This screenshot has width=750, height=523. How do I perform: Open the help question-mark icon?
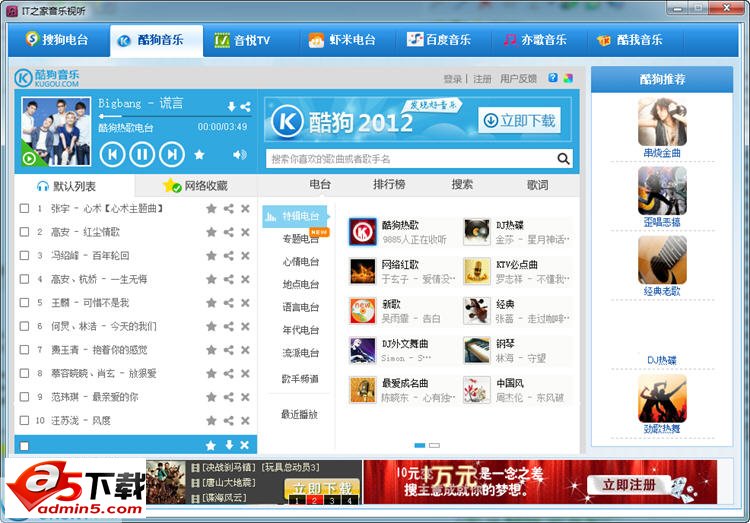point(553,78)
